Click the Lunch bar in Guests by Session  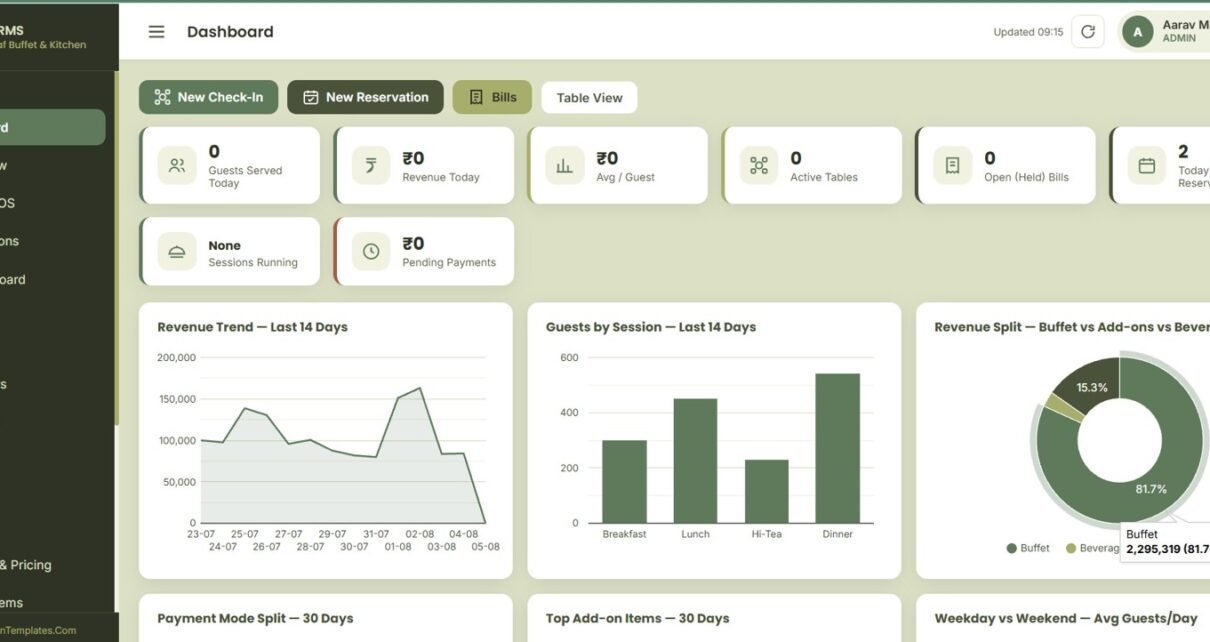coord(695,461)
